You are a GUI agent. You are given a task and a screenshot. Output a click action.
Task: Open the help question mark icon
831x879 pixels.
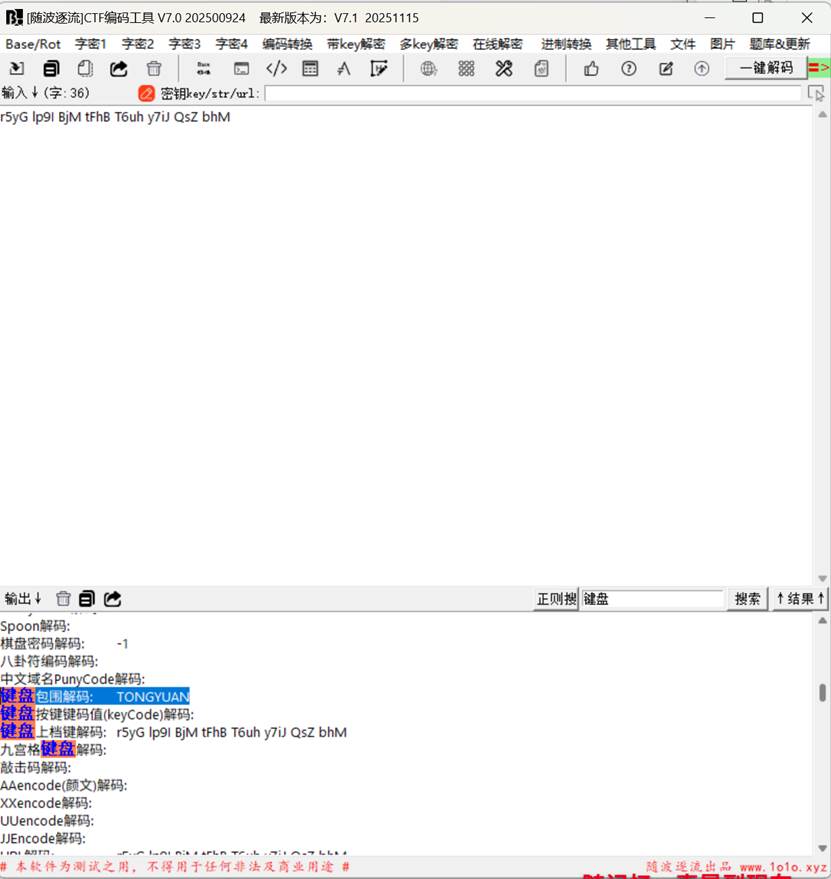(628, 68)
